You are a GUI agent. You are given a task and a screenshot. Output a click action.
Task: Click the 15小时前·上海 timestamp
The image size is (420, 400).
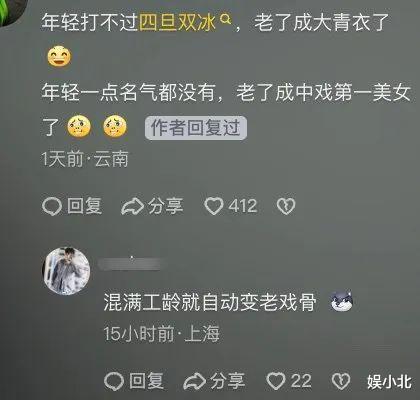coord(161,334)
